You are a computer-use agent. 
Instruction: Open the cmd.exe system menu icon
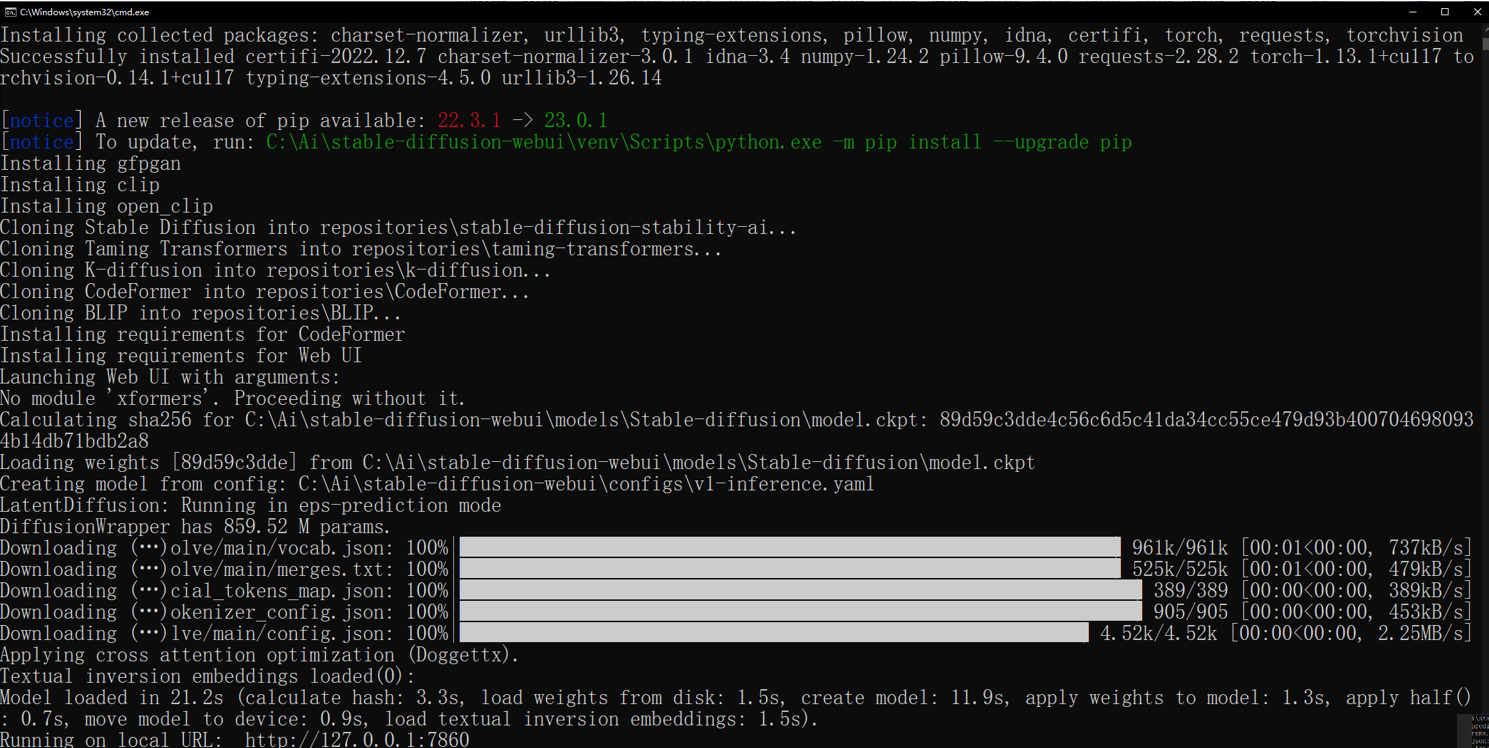10,12
